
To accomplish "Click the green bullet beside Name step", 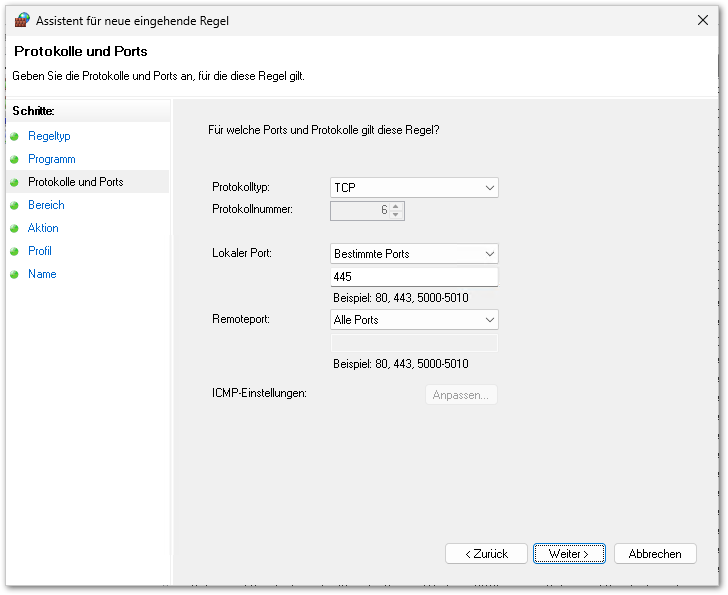I will 14,274.
